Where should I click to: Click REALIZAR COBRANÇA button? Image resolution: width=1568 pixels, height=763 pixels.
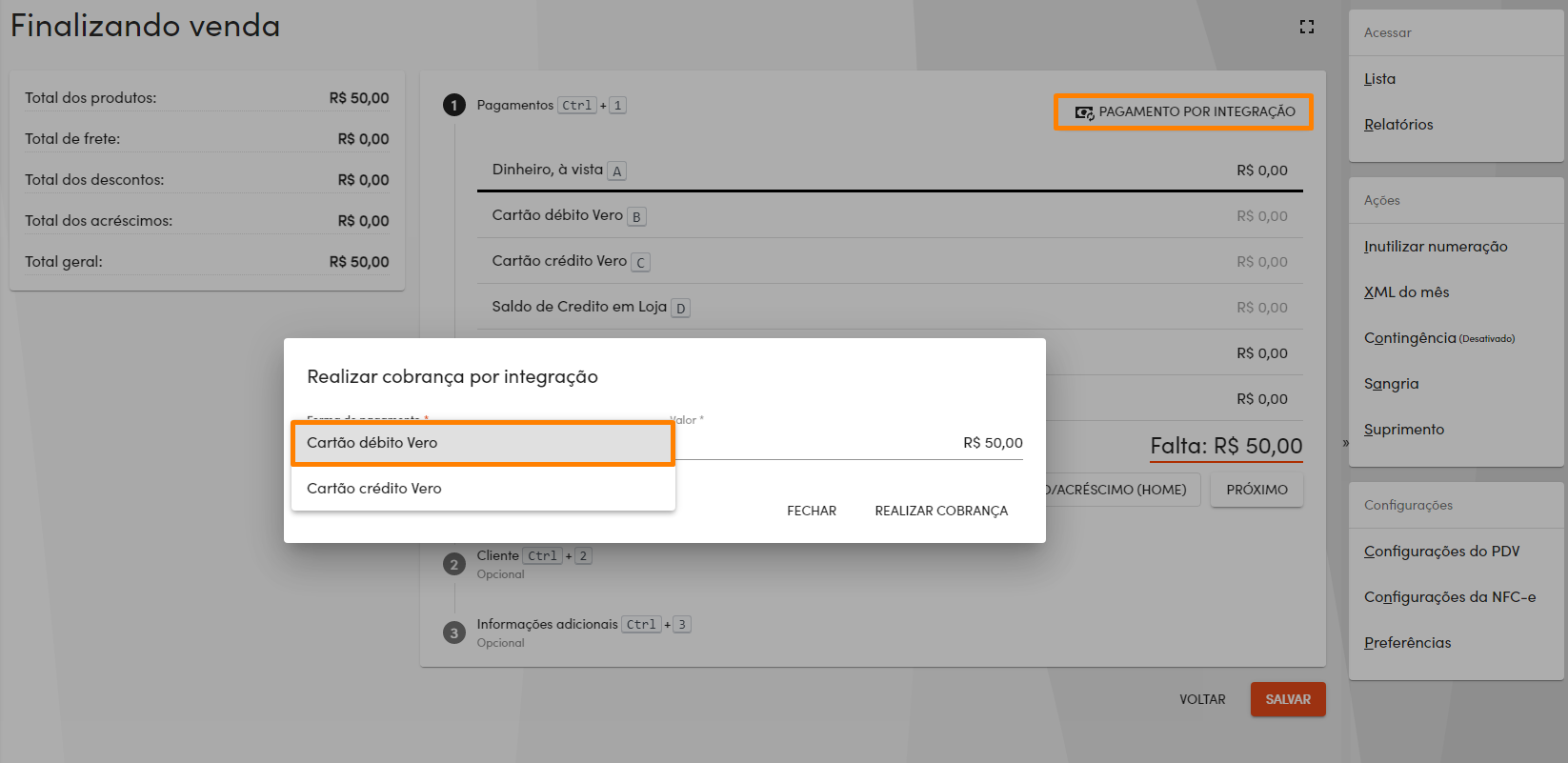[x=941, y=511]
